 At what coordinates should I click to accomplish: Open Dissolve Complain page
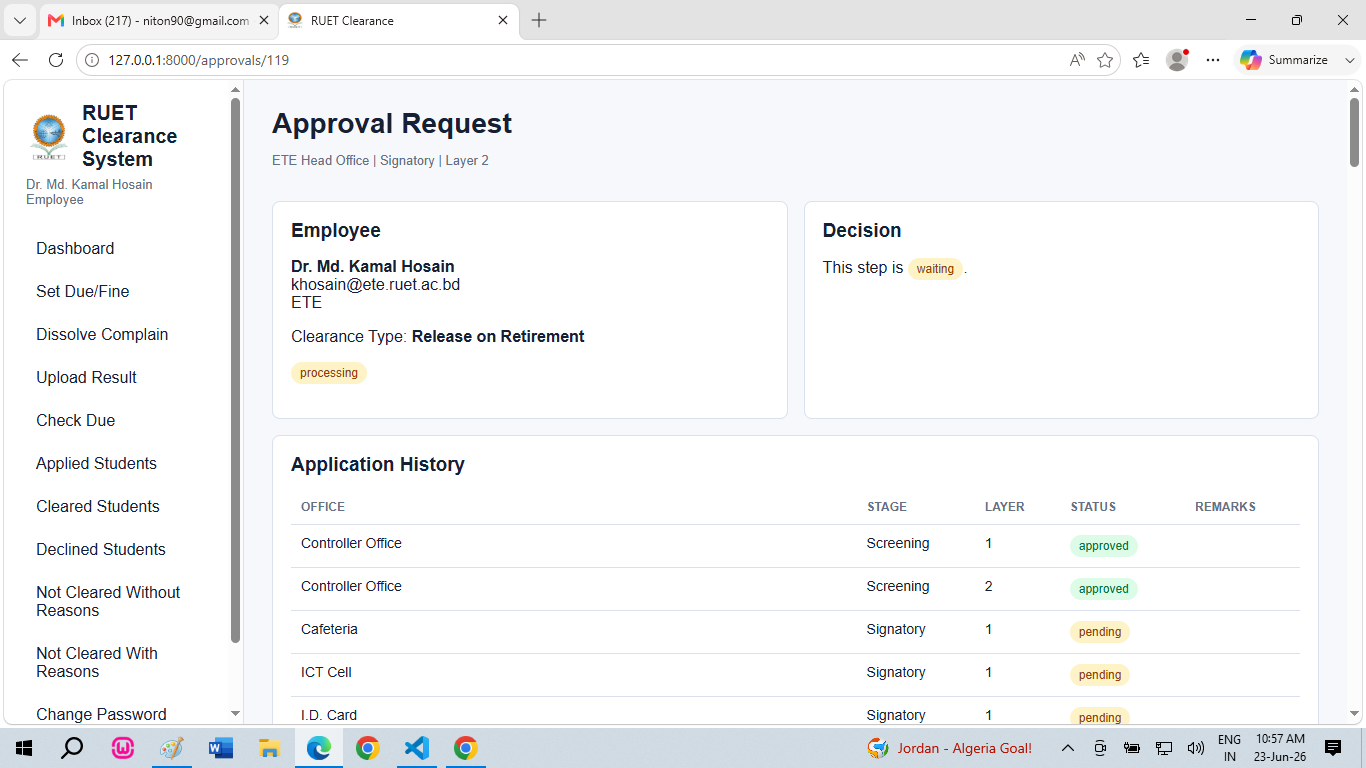(x=102, y=334)
